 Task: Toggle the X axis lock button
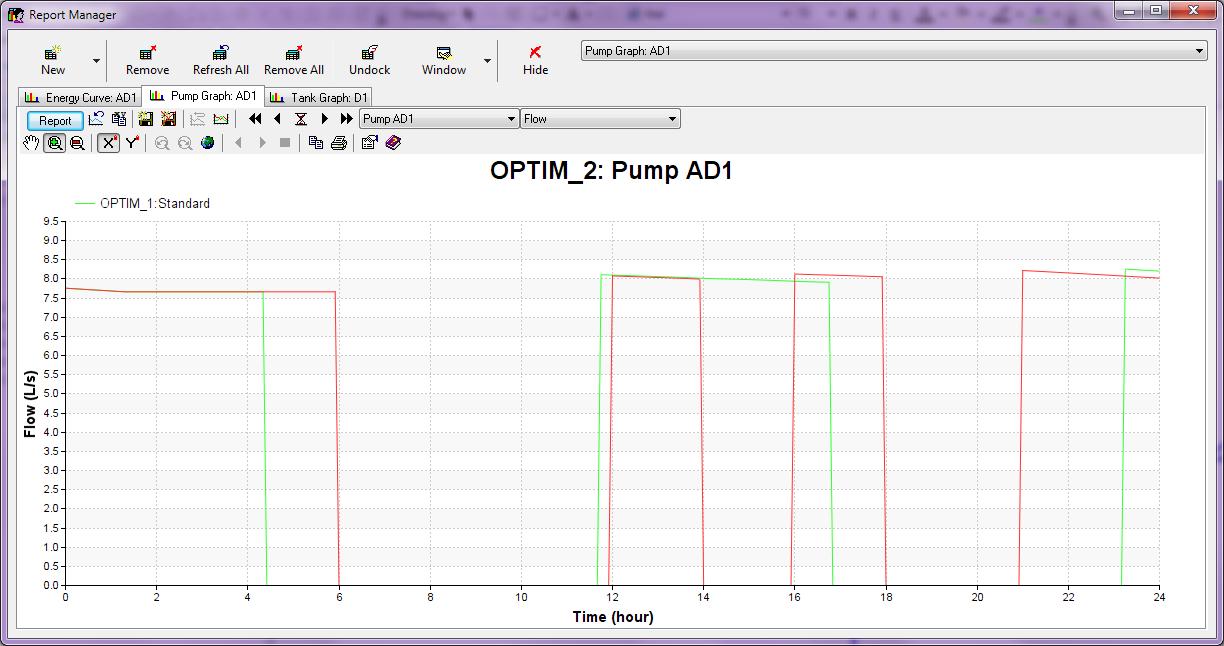[x=109, y=143]
